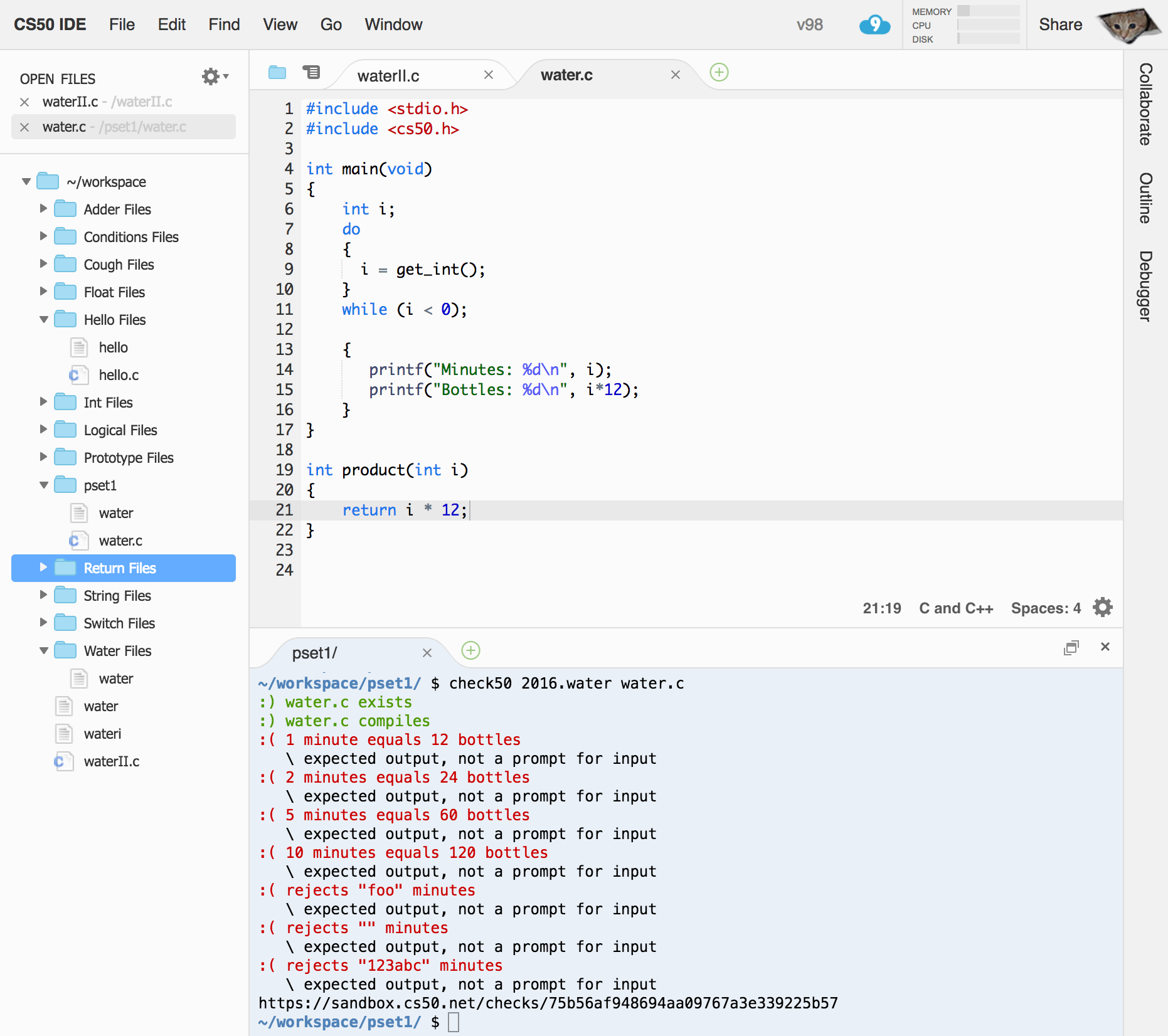Viewport: 1168px width, 1036px height.
Task: Expand the Conditions Files folder
Action: point(43,236)
